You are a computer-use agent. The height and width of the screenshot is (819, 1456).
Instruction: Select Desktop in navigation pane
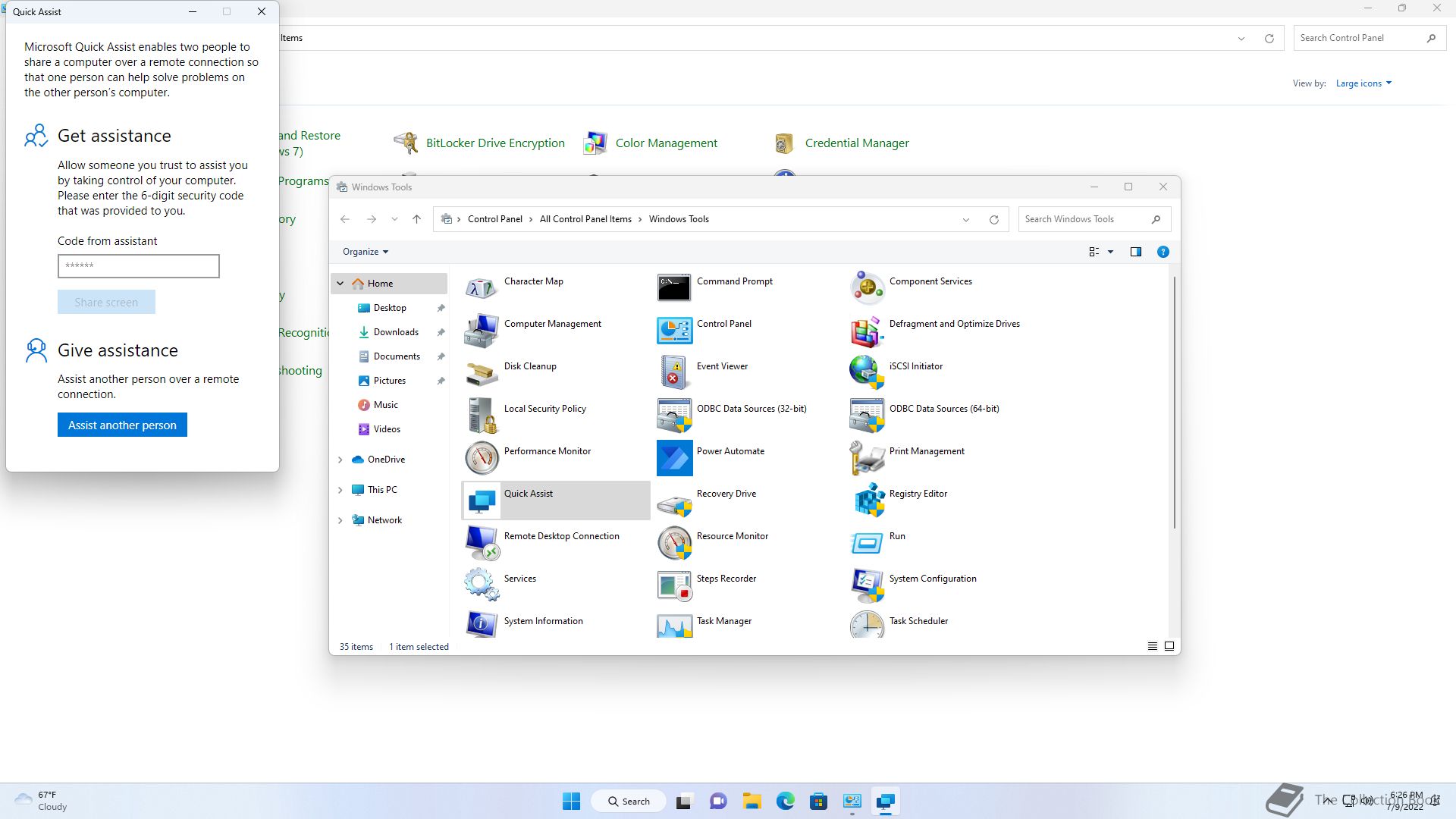[x=390, y=308]
